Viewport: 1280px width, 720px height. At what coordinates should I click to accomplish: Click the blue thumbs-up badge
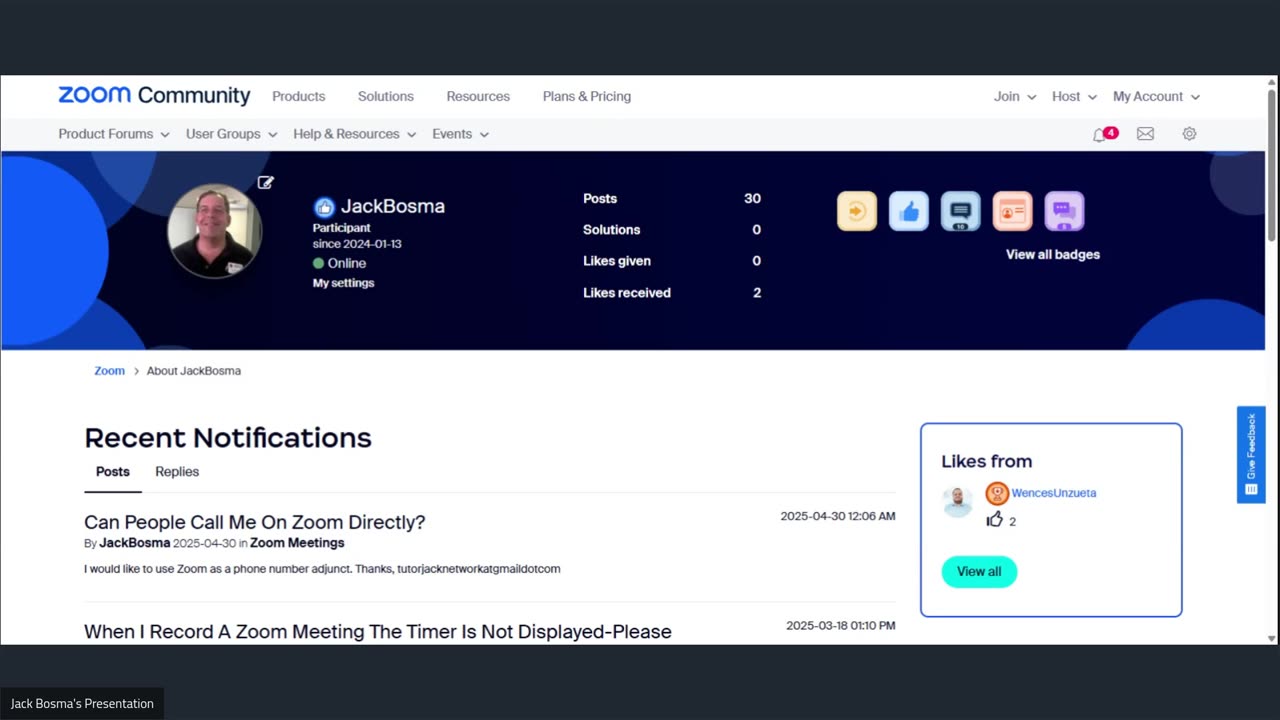point(909,211)
